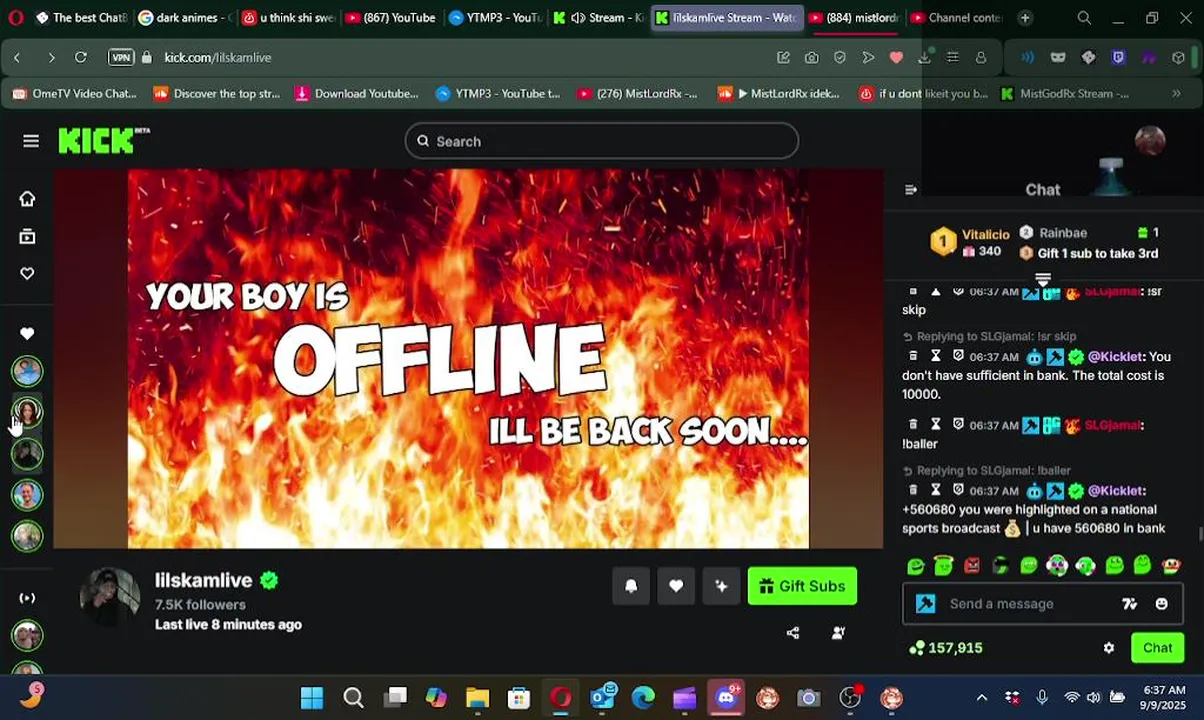The width and height of the screenshot is (1204, 720).
Task: Open the emoji picker in chat
Action: (1161, 604)
